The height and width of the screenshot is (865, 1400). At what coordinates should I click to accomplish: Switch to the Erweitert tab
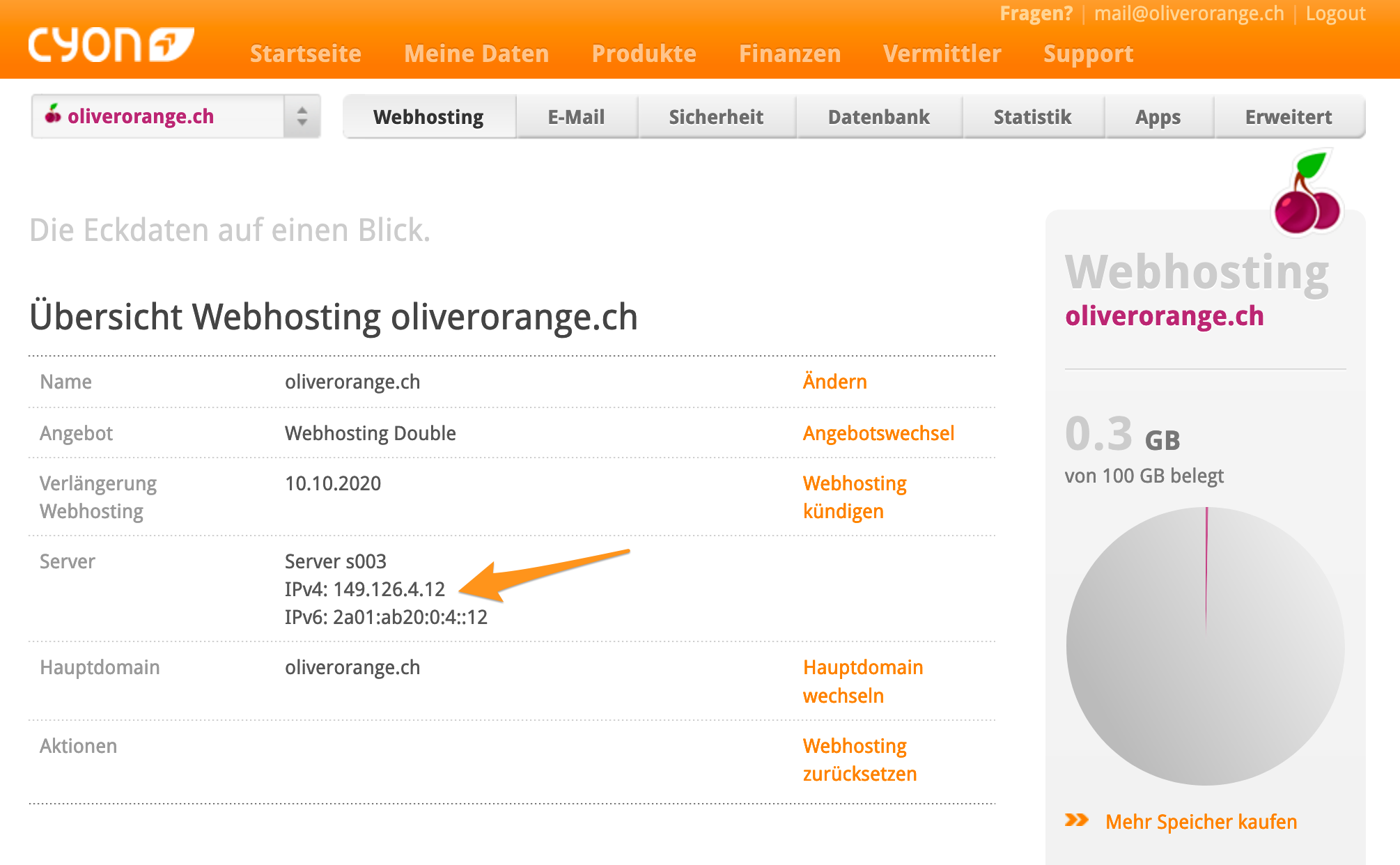tap(1289, 117)
